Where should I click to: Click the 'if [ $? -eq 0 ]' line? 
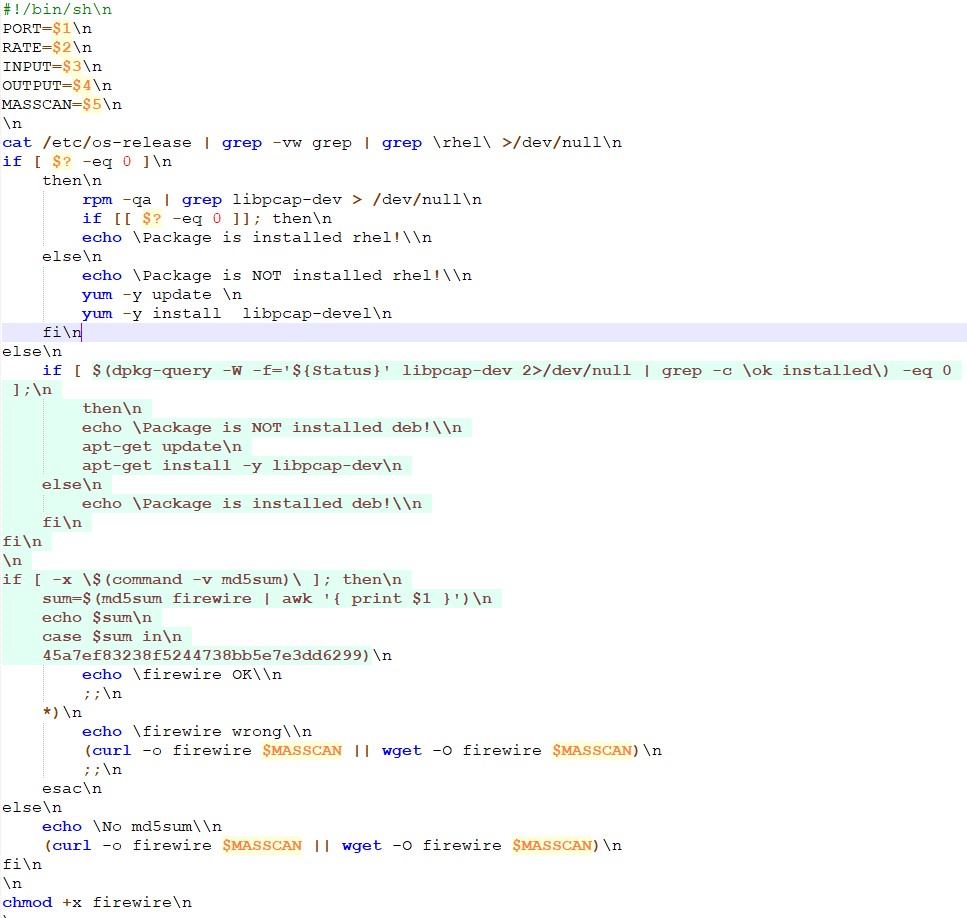87,162
